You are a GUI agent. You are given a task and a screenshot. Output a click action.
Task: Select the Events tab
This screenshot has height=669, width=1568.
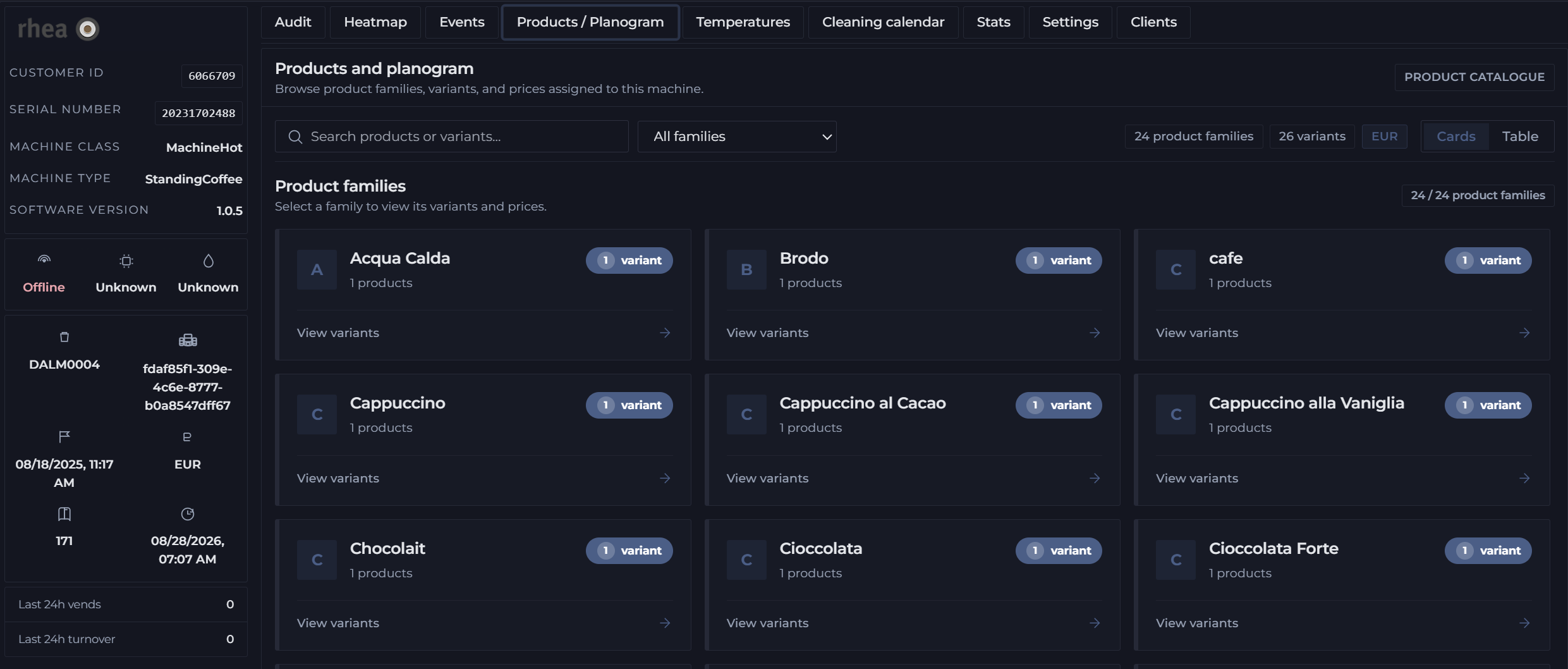coord(462,22)
